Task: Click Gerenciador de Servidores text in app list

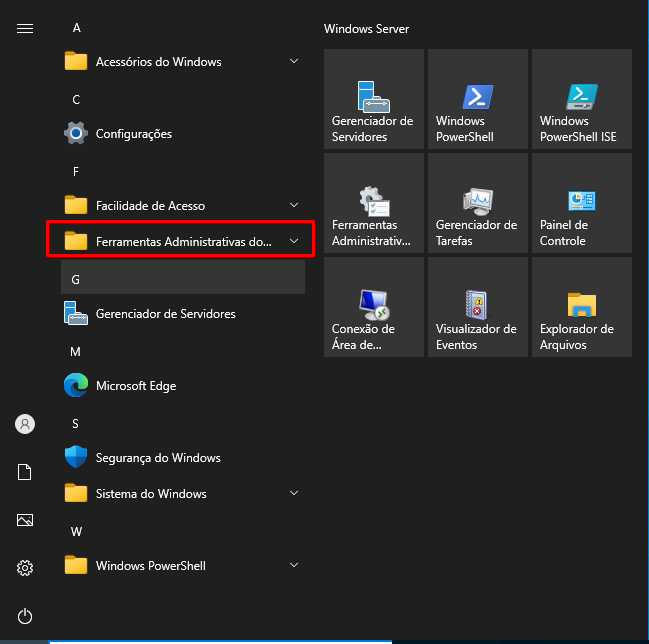Action: pyautogui.click(x=166, y=314)
